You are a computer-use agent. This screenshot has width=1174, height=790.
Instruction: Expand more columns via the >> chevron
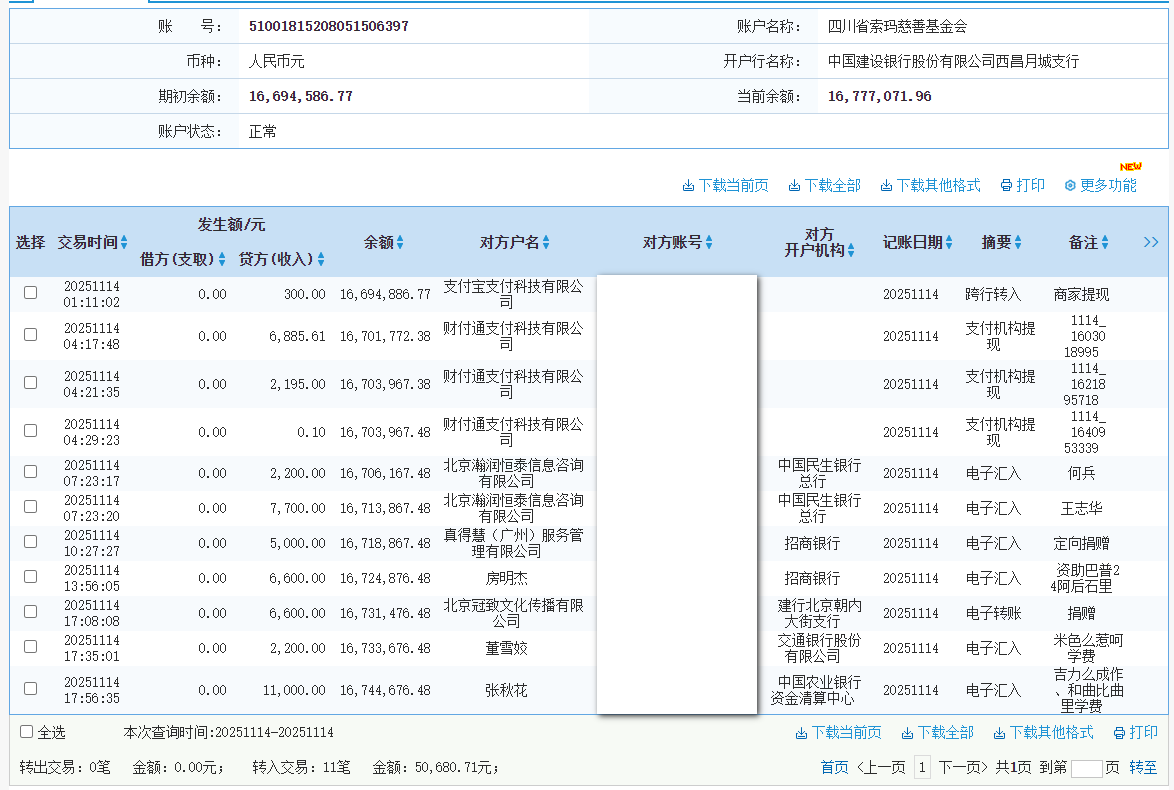tap(1151, 242)
